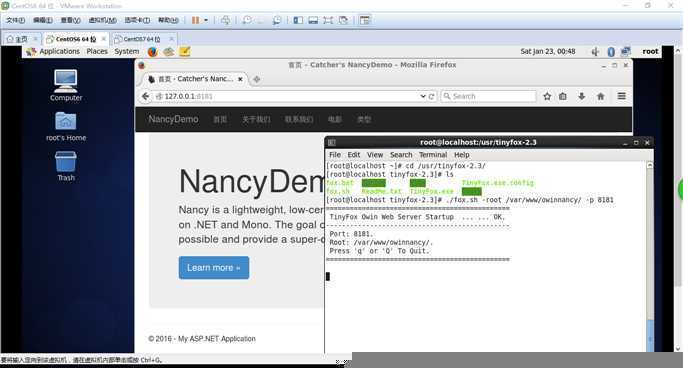Open the System menu in GNOME panel
The image size is (683, 368).
pos(127,51)
